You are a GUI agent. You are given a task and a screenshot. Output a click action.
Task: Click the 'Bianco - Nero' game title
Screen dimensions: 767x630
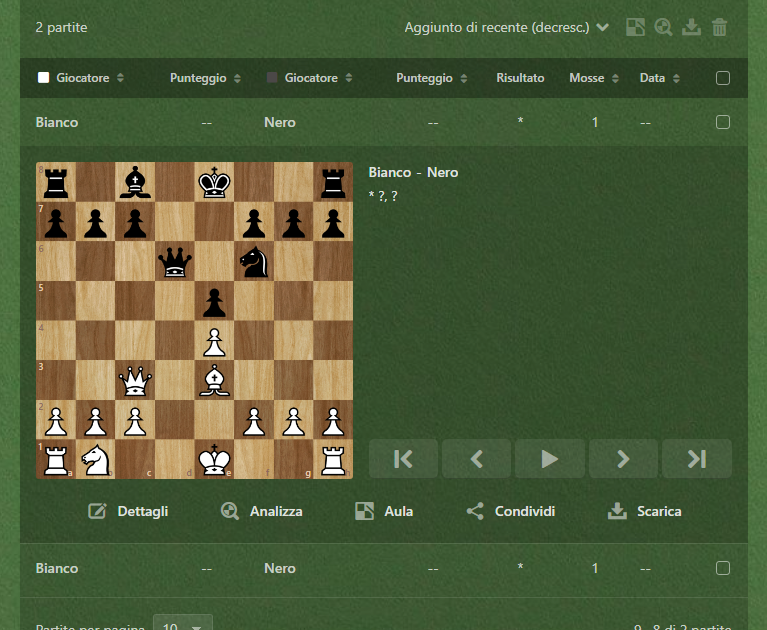(x=413, y=172)
